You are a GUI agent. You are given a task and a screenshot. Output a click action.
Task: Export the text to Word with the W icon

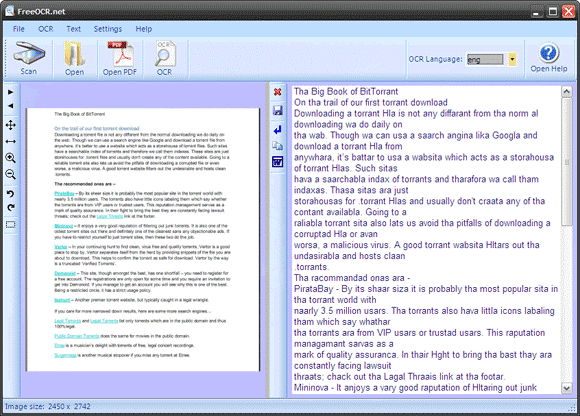click(x=277, y=162)
